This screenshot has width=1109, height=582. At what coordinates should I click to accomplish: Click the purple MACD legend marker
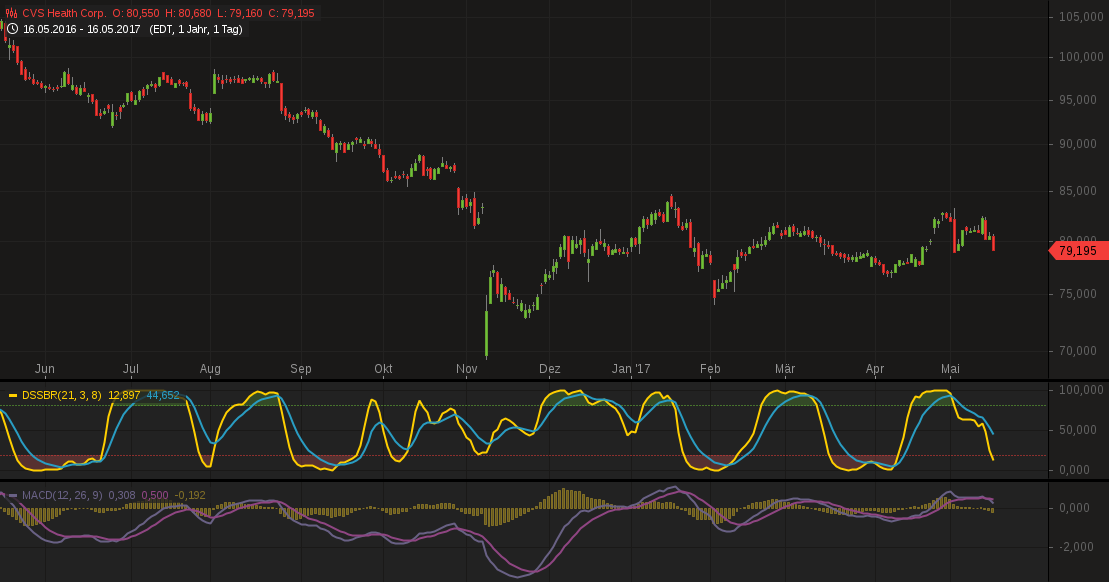12,495
